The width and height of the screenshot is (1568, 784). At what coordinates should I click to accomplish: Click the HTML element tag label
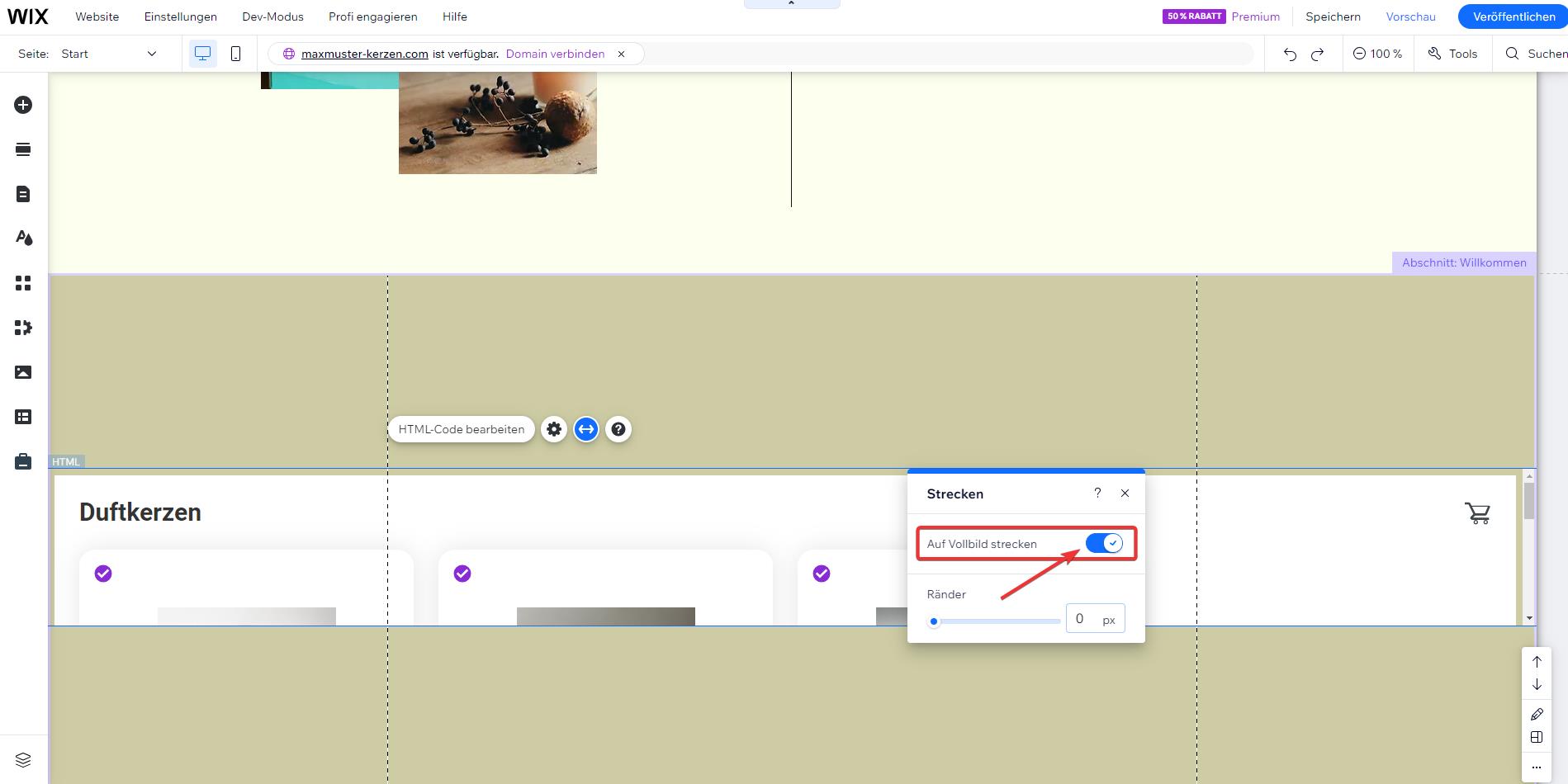(x=66, y=462)
